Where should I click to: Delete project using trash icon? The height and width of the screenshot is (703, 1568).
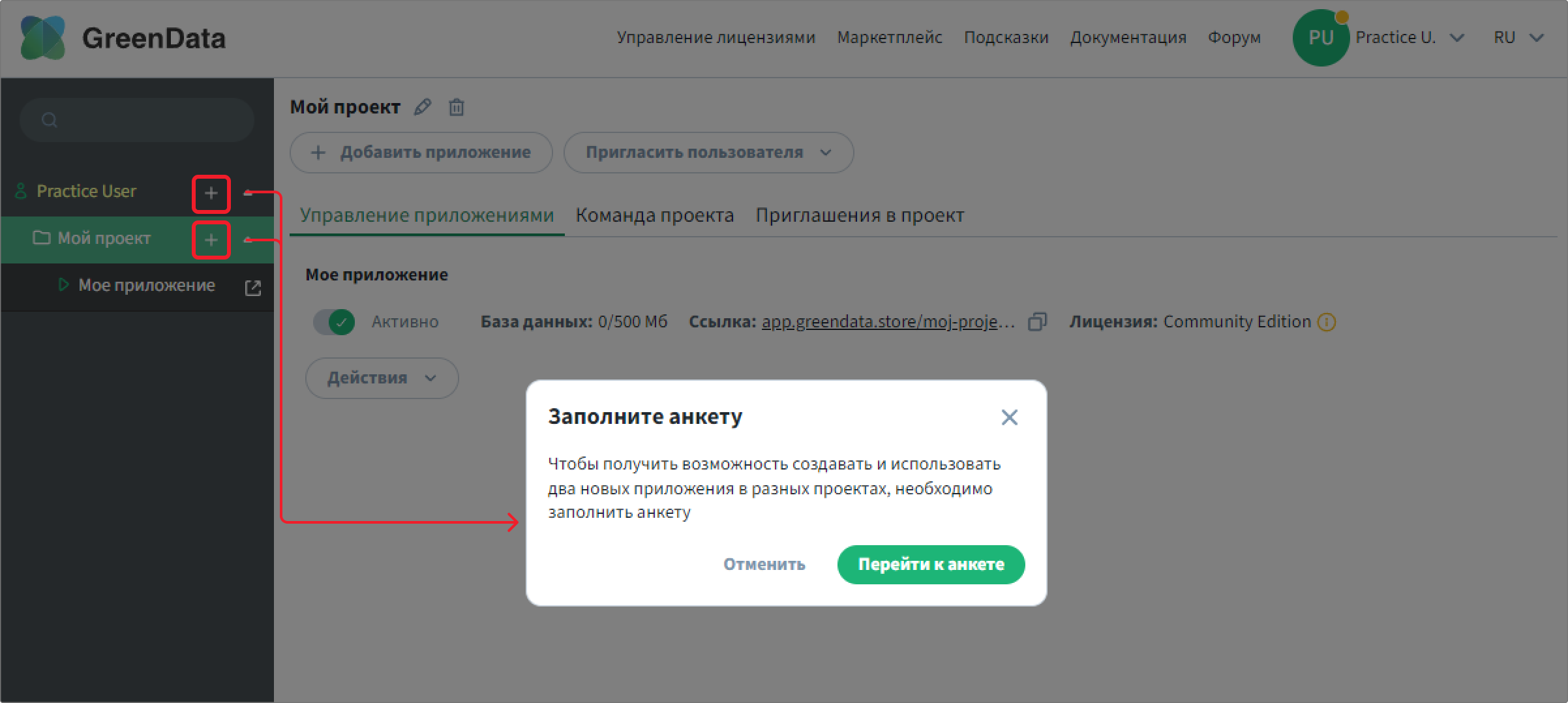pyautogui.click(x=457, y=107)
